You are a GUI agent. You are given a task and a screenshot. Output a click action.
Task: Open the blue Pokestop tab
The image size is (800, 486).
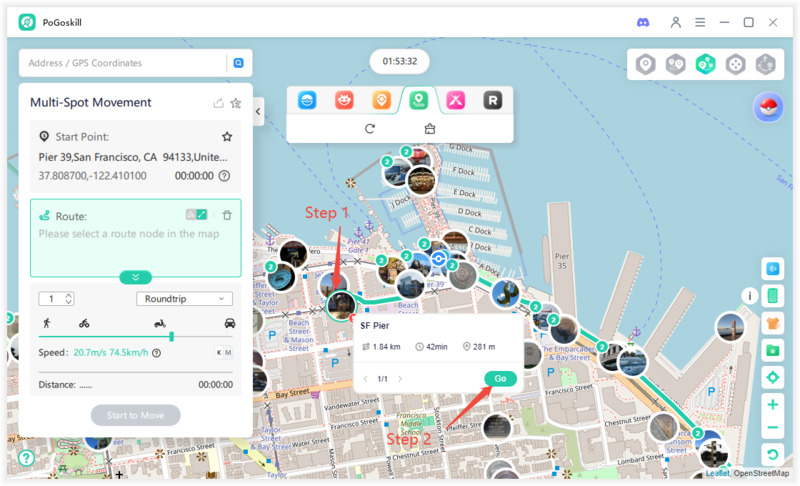coord(307,100)
